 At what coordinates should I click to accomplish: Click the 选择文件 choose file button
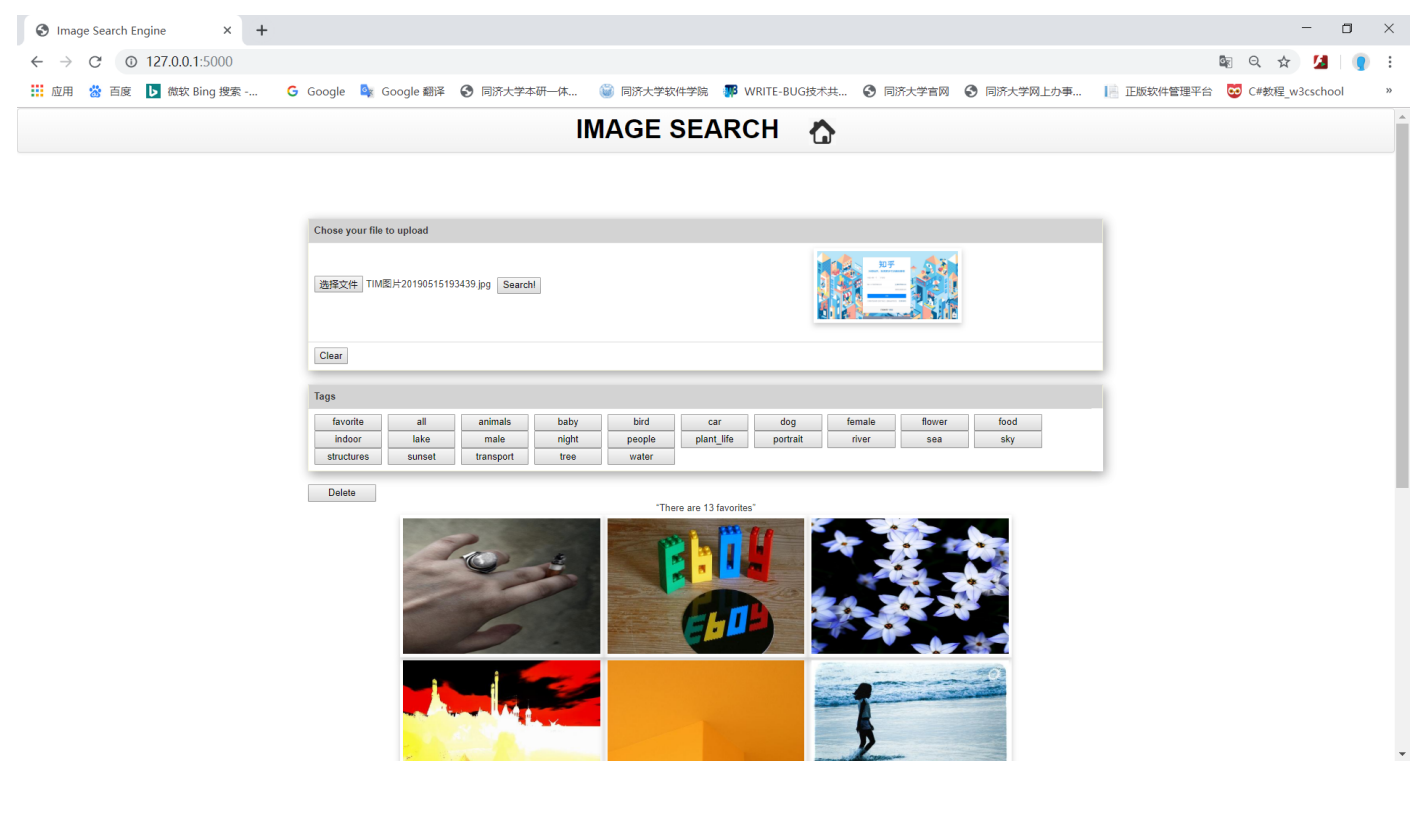pos(338,285)
